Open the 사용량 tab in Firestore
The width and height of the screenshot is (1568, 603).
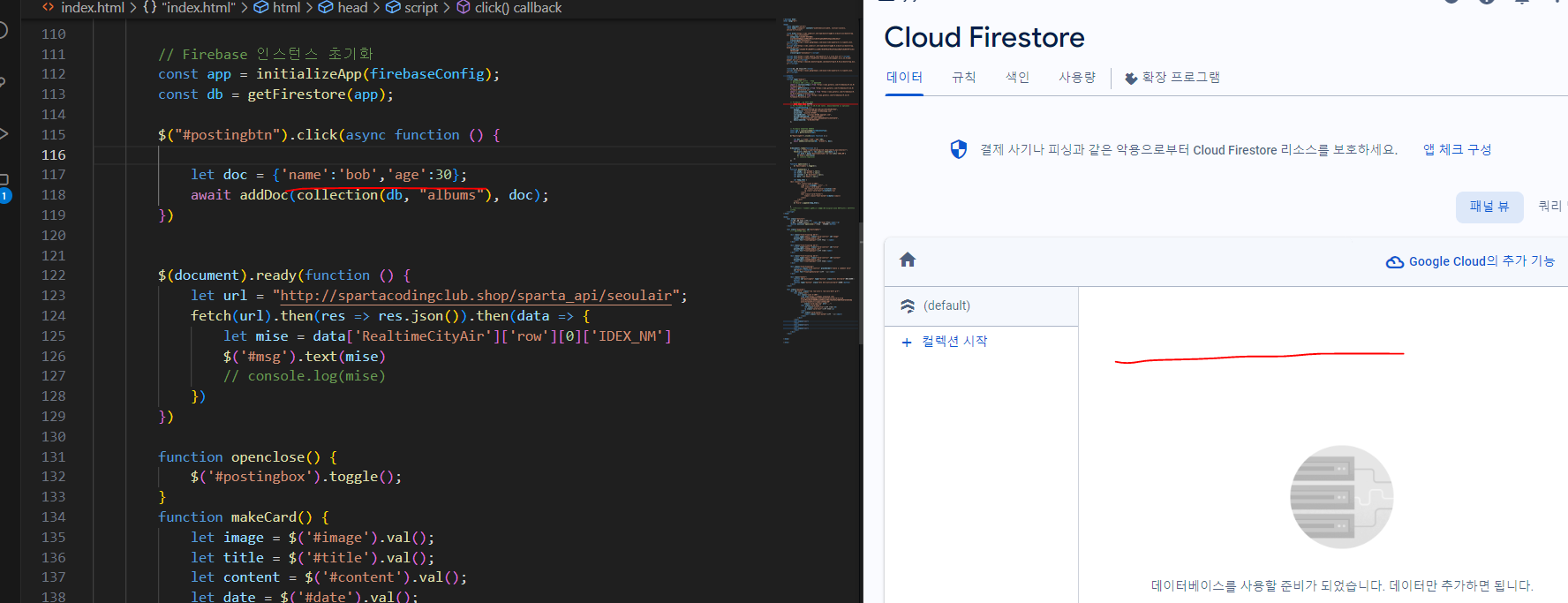(1077, 78)
